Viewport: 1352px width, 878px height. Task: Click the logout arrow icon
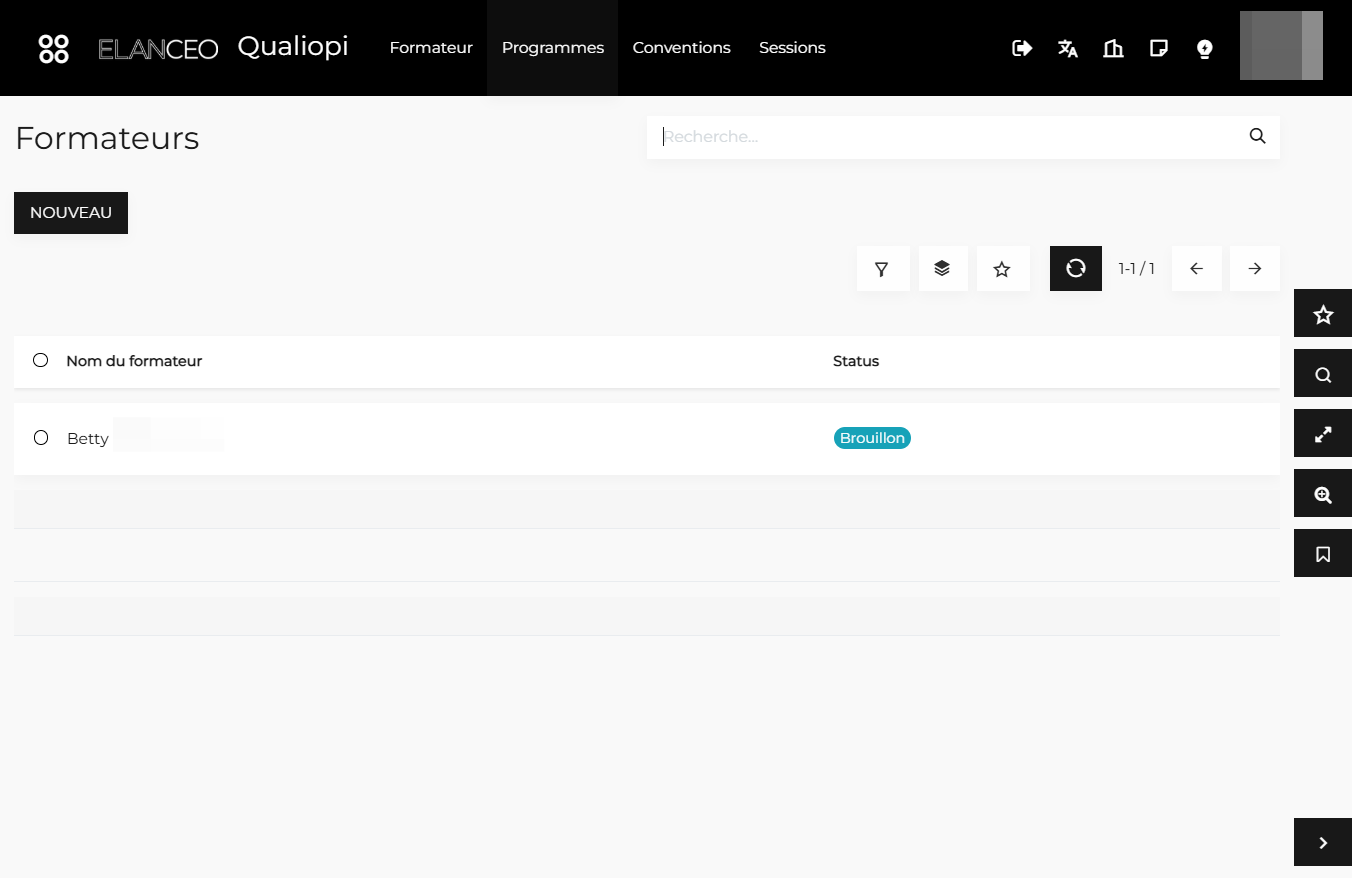point(1022,48)
